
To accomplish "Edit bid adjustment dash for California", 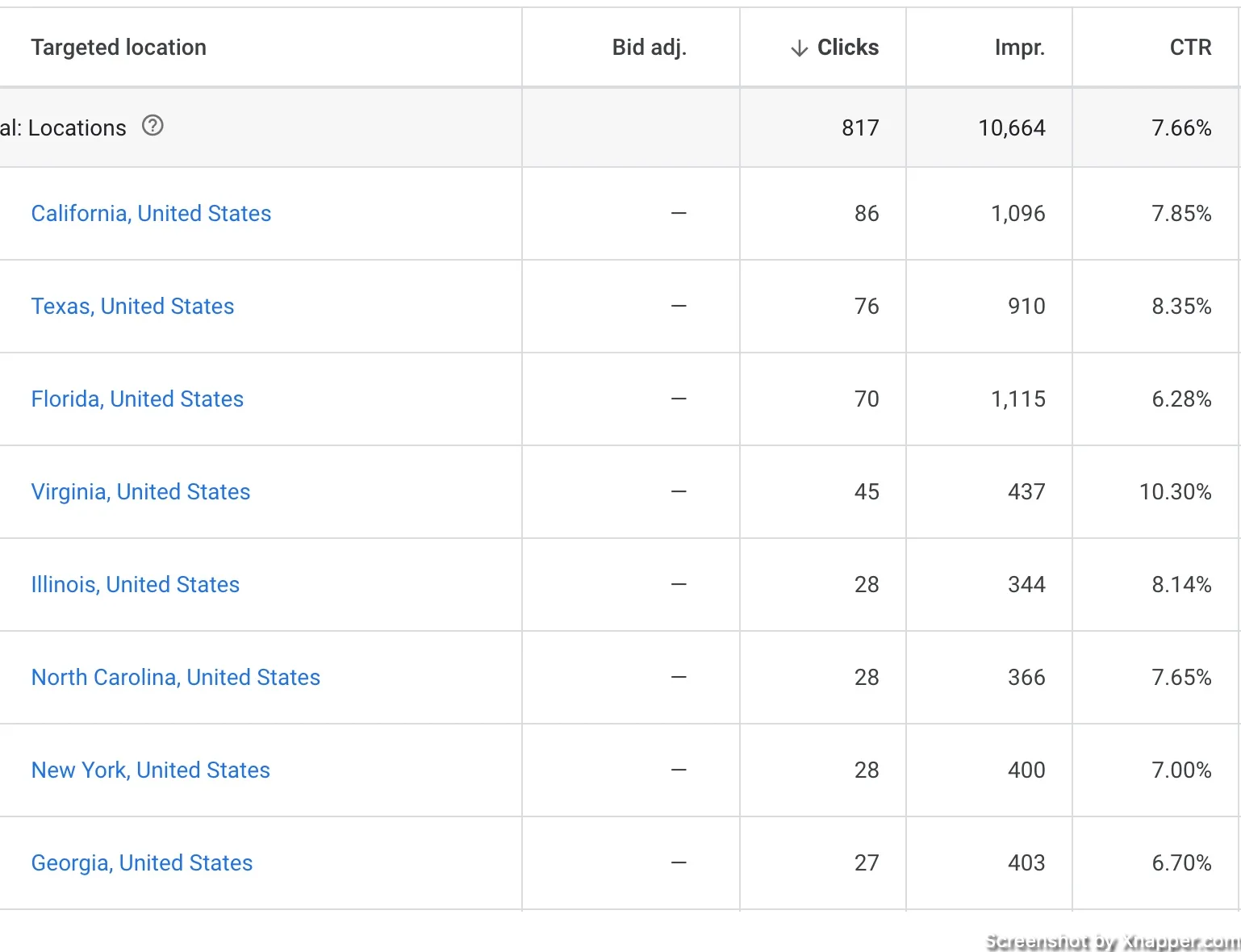I will [x=679, y=213].
